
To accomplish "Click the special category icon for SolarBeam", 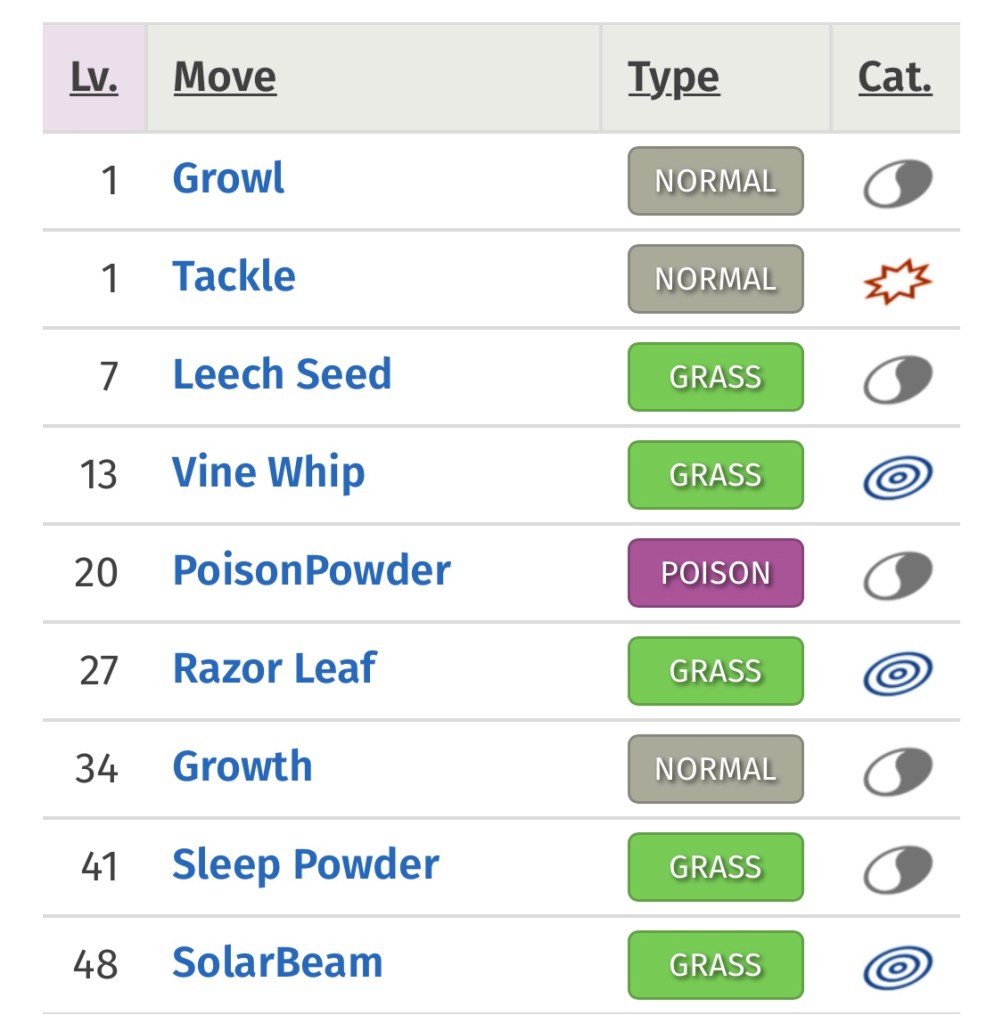I will click(x=897, y=967).
